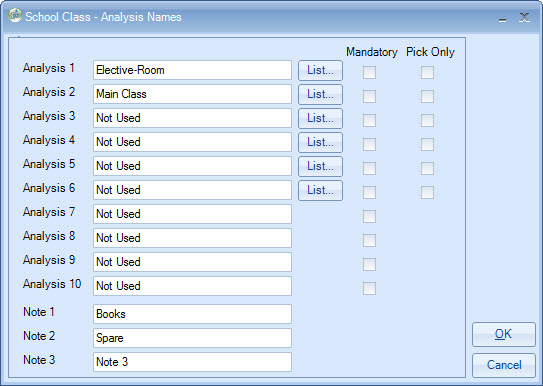Open the List button beside Analysis 4
This screenshot has height=386, width=543.
(320, 142)
